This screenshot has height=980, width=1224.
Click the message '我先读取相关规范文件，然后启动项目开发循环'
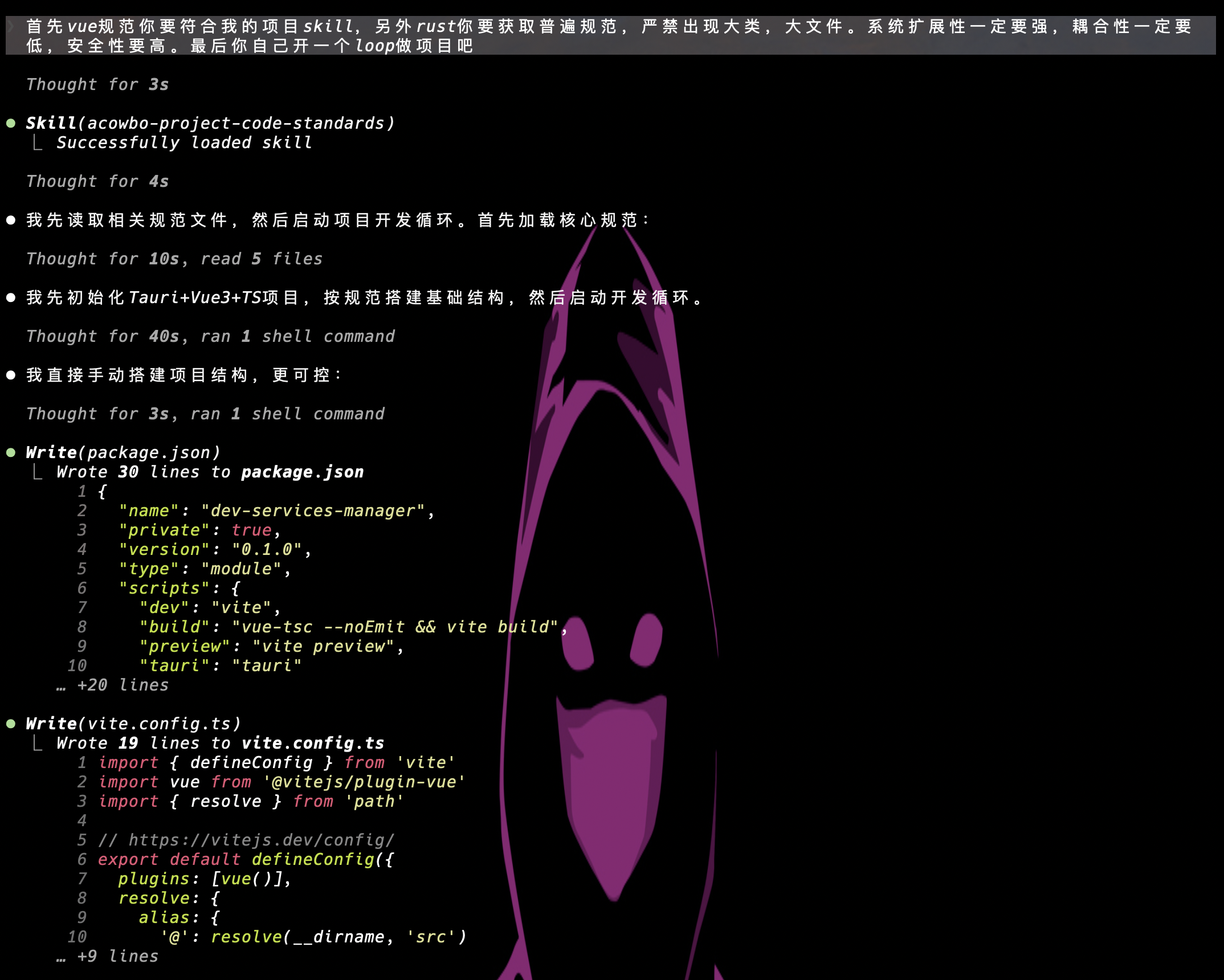click(337, 220)
